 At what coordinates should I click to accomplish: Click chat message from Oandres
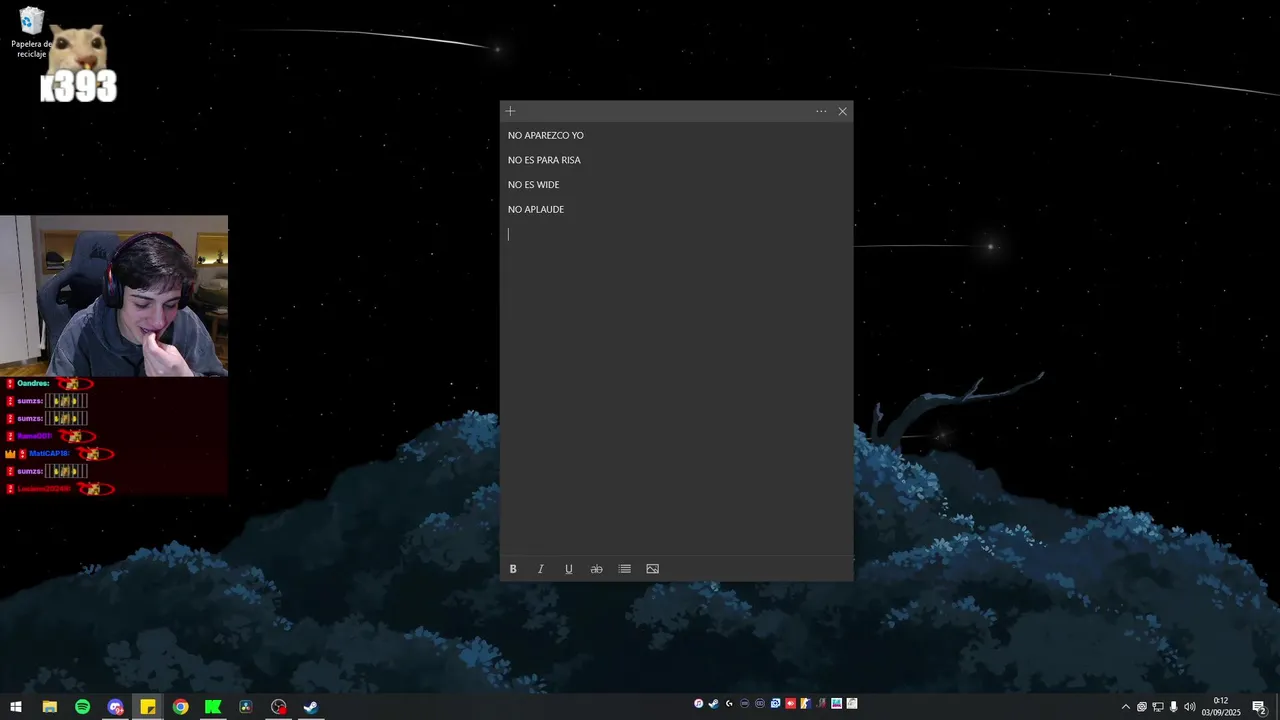coord(50,383)
